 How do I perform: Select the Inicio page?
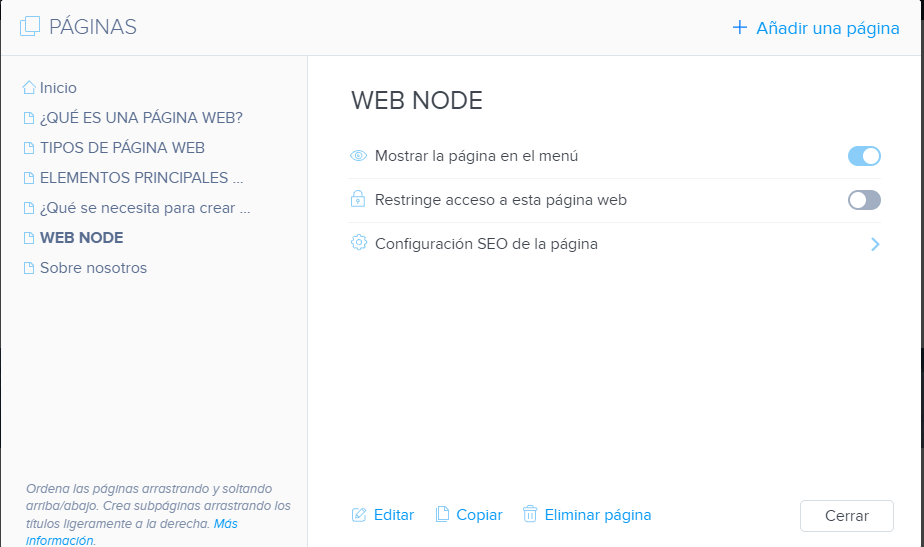click(58, 88)
